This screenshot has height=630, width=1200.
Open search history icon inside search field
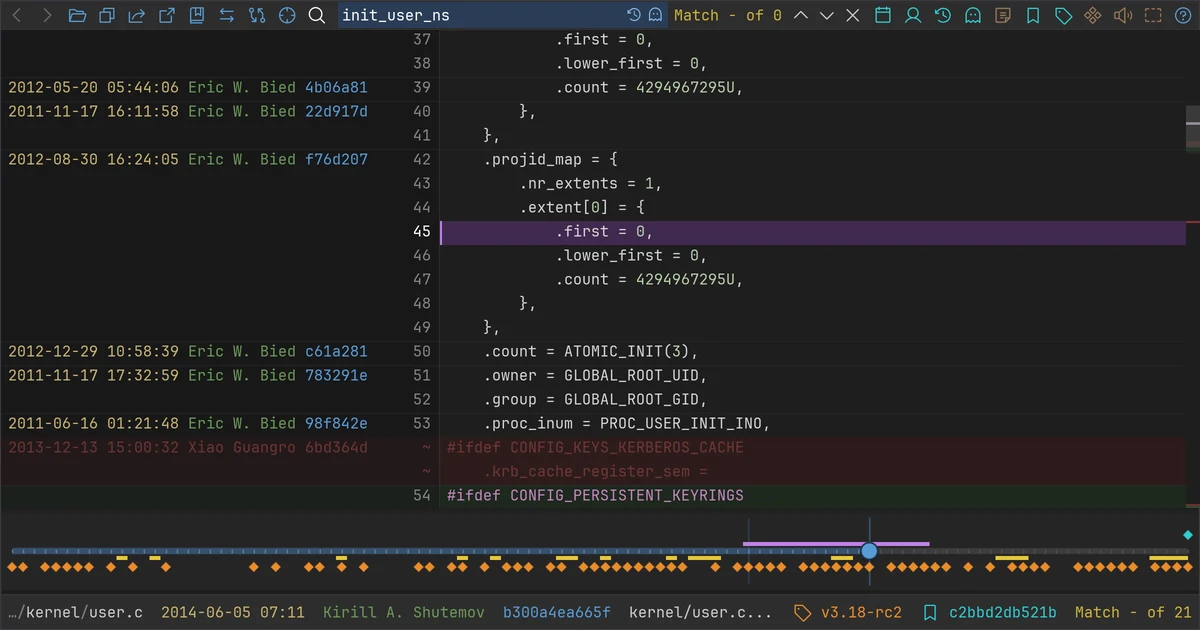point(634,15)
